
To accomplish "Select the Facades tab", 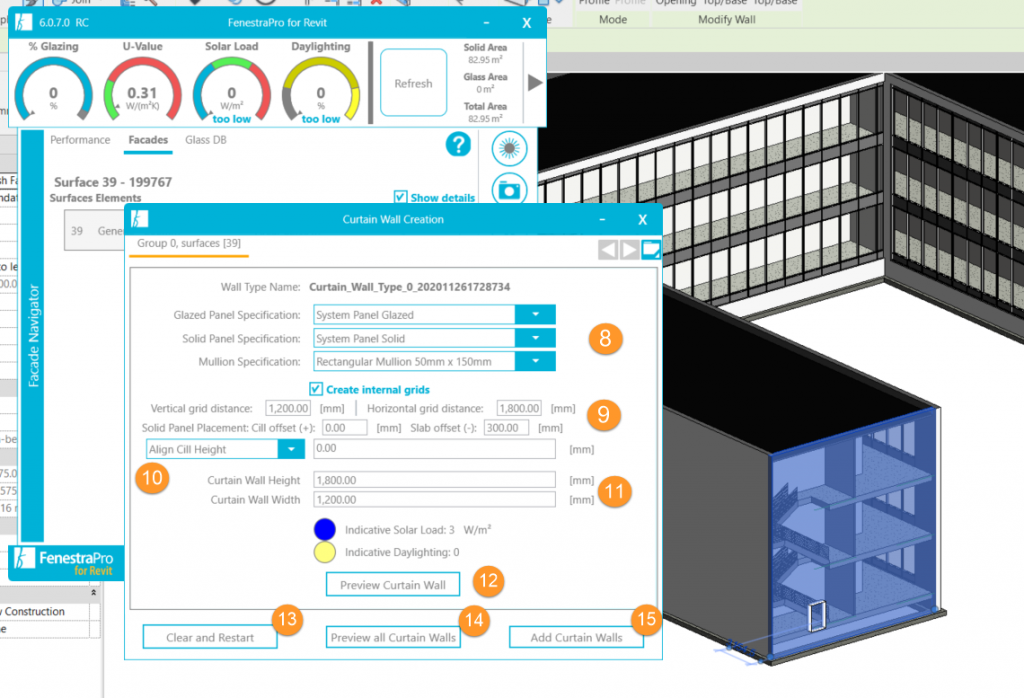I will pyautogui.click(x=148, y=140).
